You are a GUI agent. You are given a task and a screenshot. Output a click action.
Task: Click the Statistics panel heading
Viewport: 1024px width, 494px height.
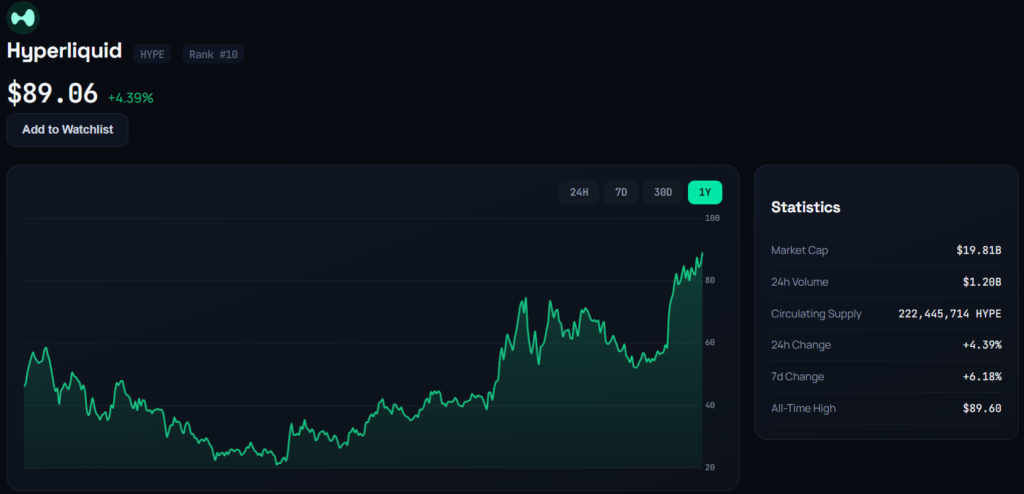(x=805, y=207)
